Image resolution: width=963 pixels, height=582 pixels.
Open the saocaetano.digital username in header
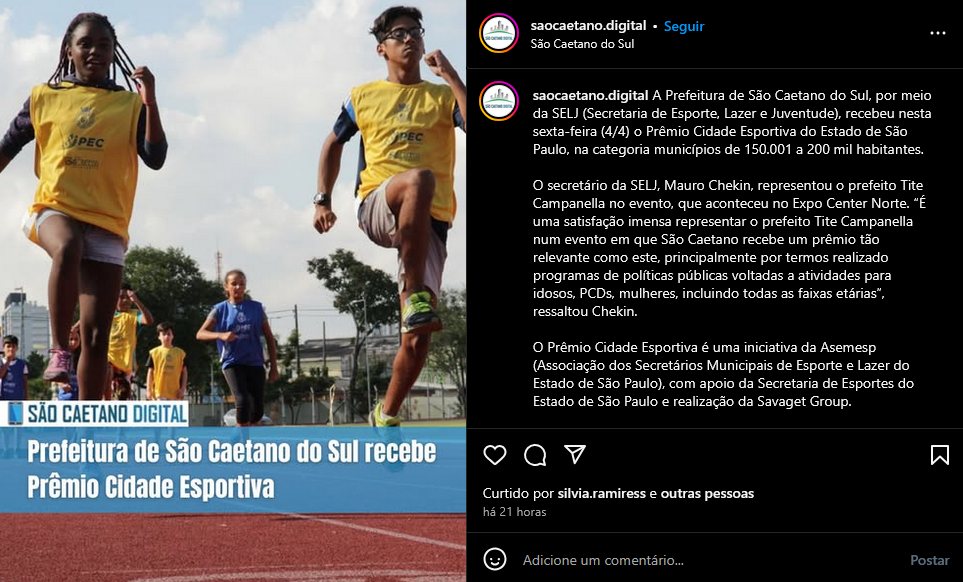(588, 26)
